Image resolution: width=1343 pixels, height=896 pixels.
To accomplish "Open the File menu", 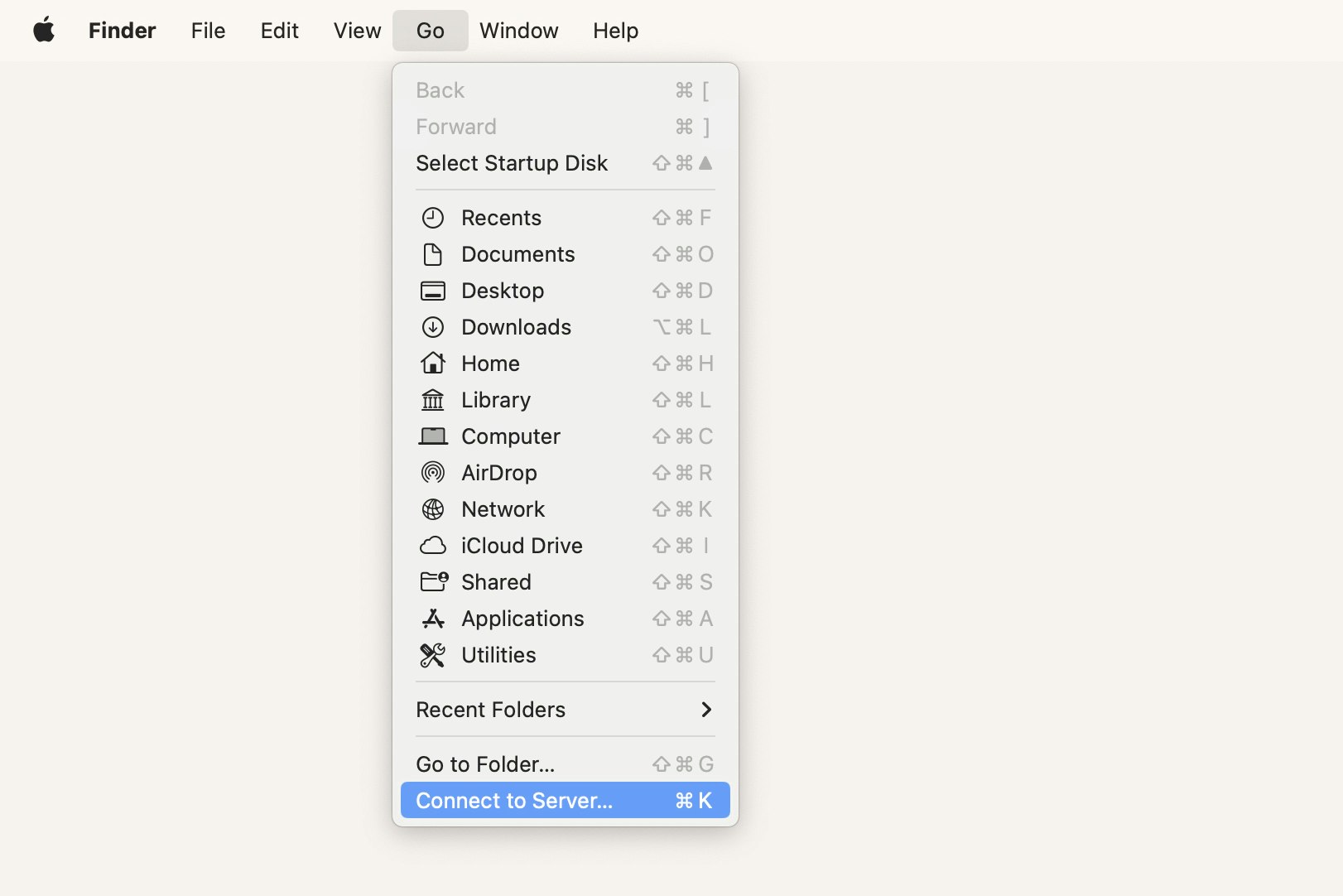I will (x=208, y=31).
